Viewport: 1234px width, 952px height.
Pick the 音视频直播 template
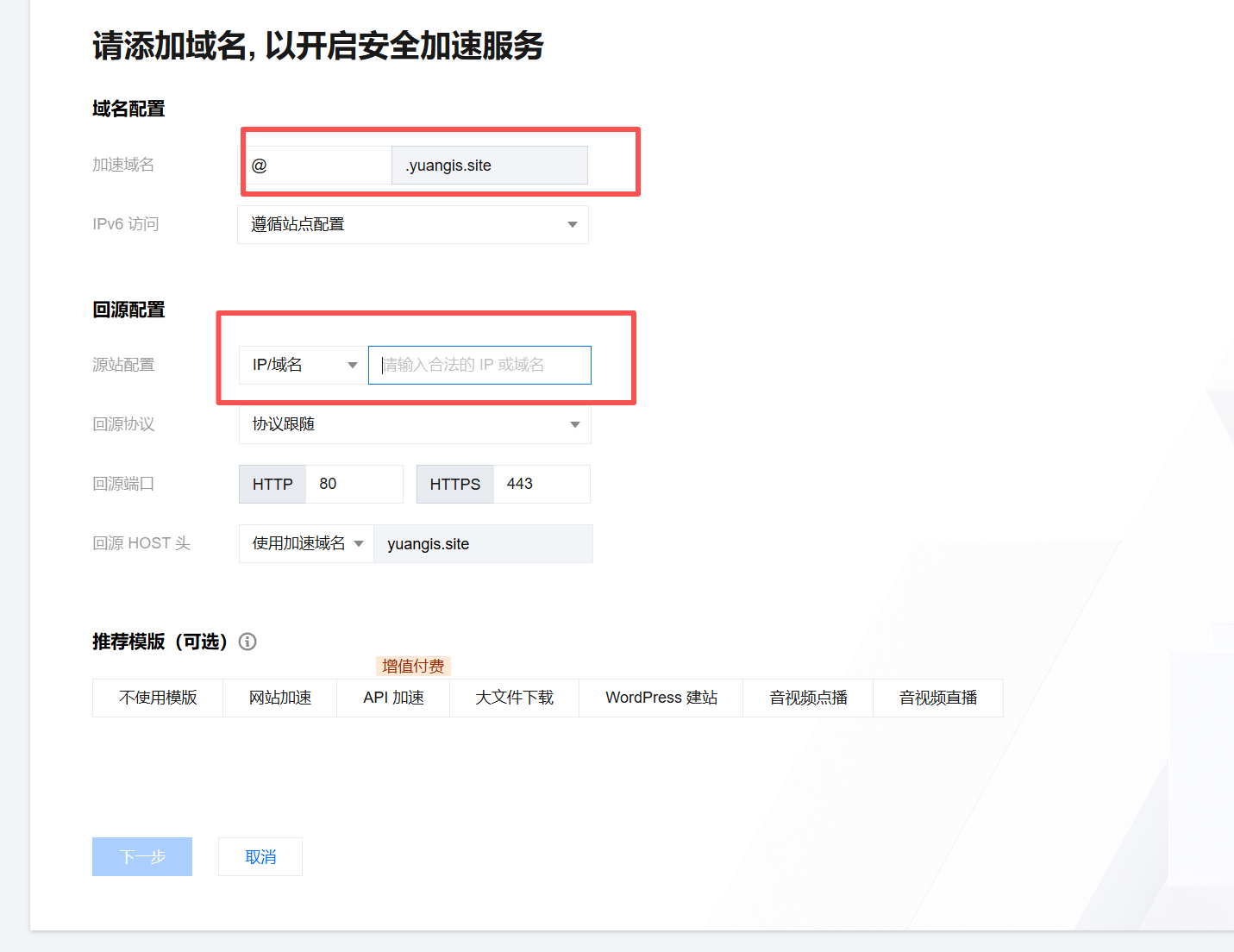[938, 698]
